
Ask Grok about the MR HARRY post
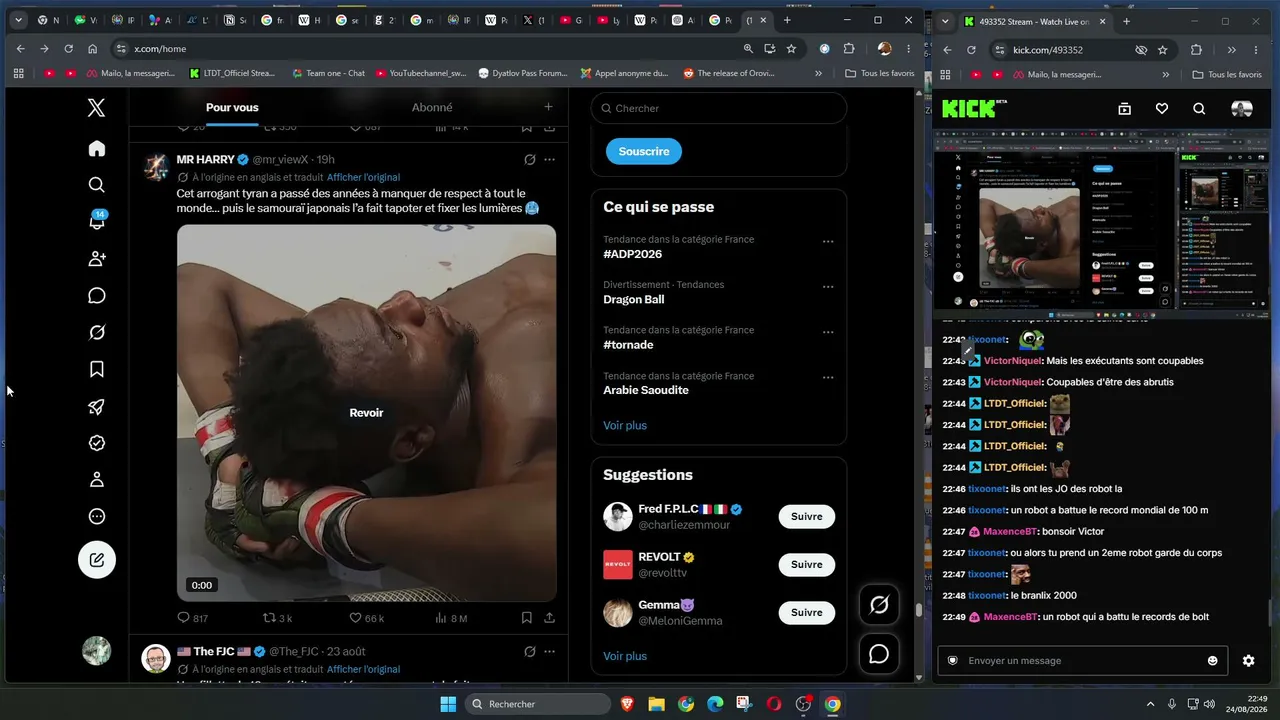530,160
